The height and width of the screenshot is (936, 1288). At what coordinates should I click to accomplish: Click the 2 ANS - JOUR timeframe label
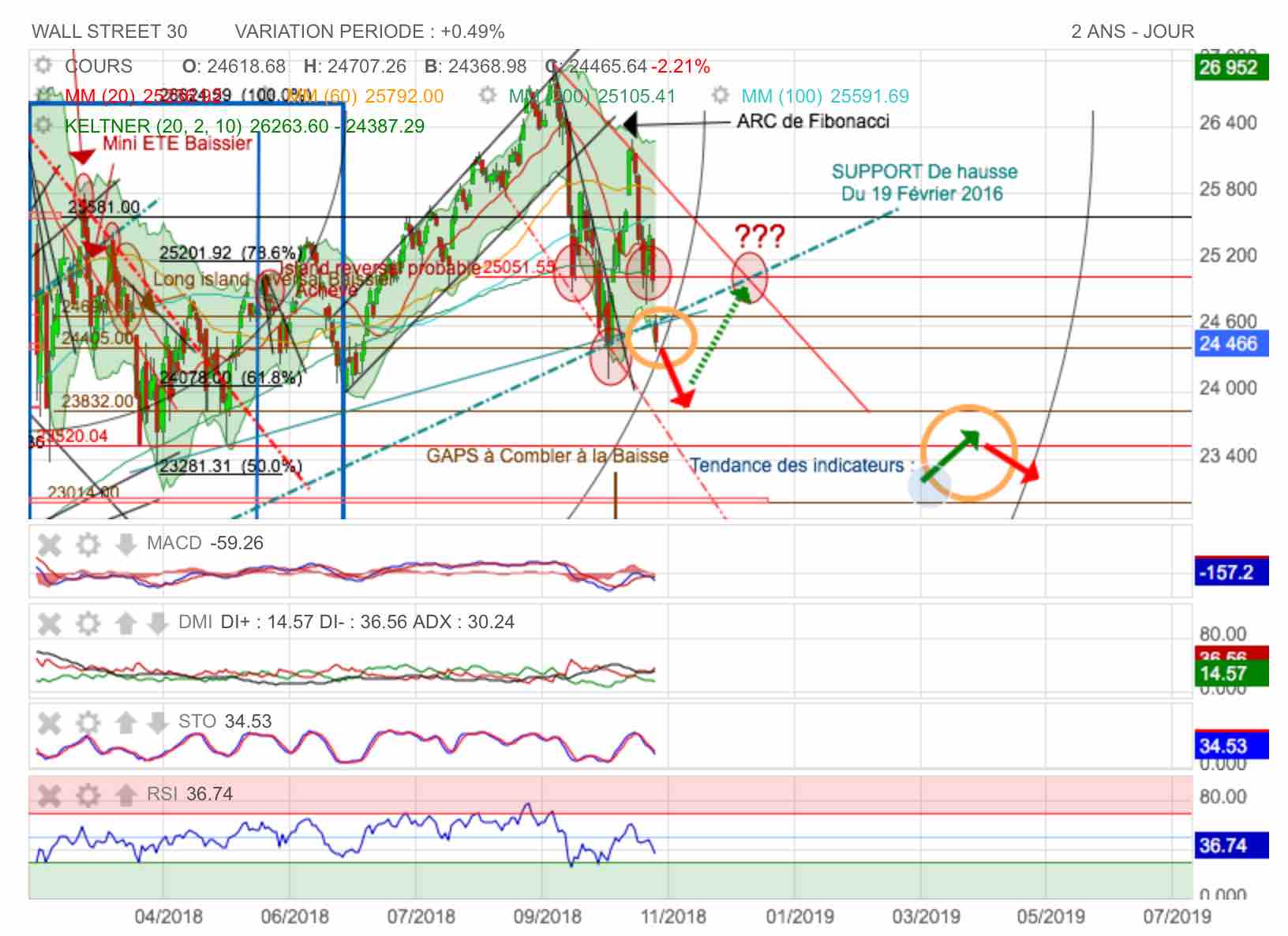click(1133, 32)
